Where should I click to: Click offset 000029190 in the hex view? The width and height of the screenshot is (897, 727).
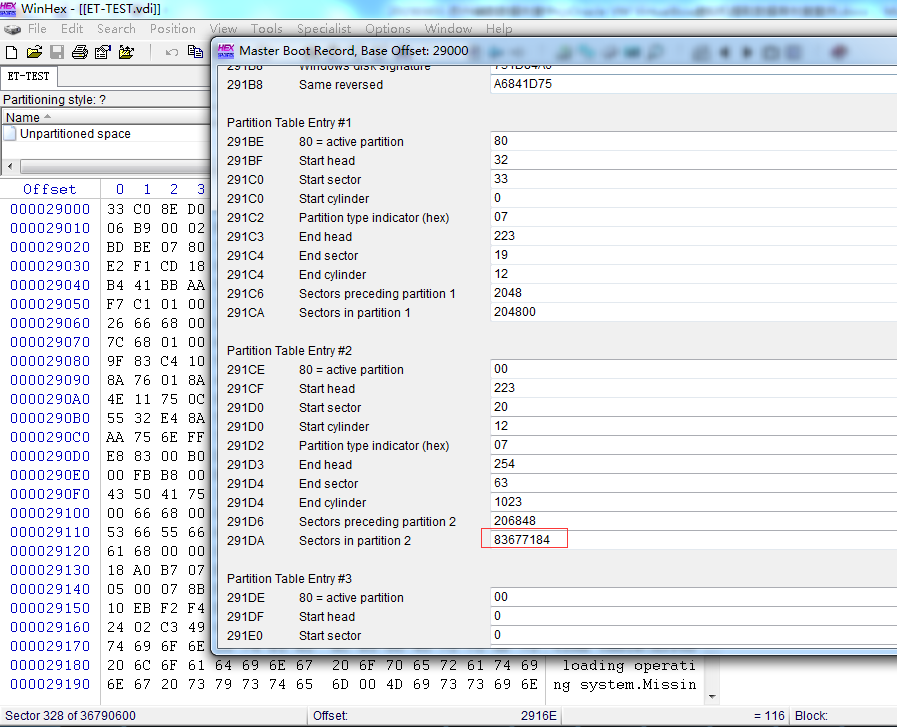point(50,684)
